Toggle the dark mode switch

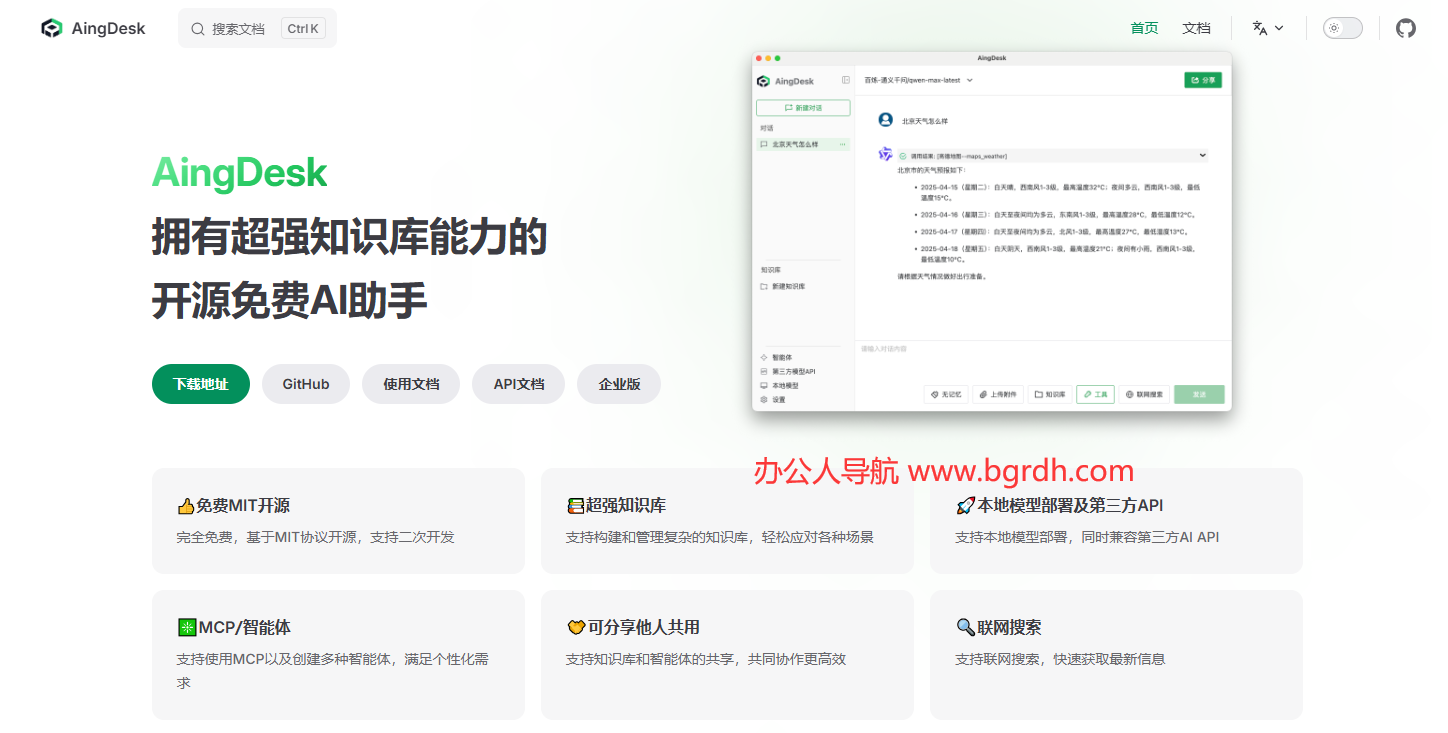click(x=1342, y=27)
